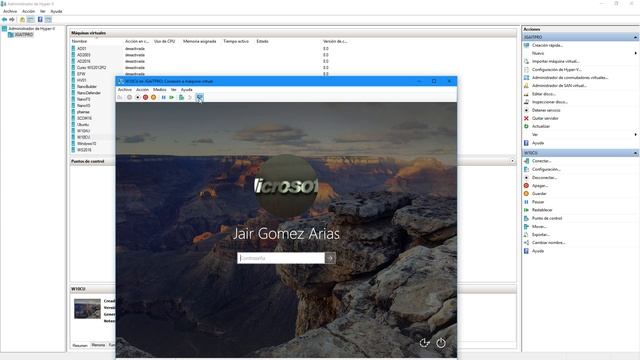Switch to the Memoria tab
Image resolution: width=640 pixels, height=360 pixels.
pyautogui.click(x=98, y=345)
